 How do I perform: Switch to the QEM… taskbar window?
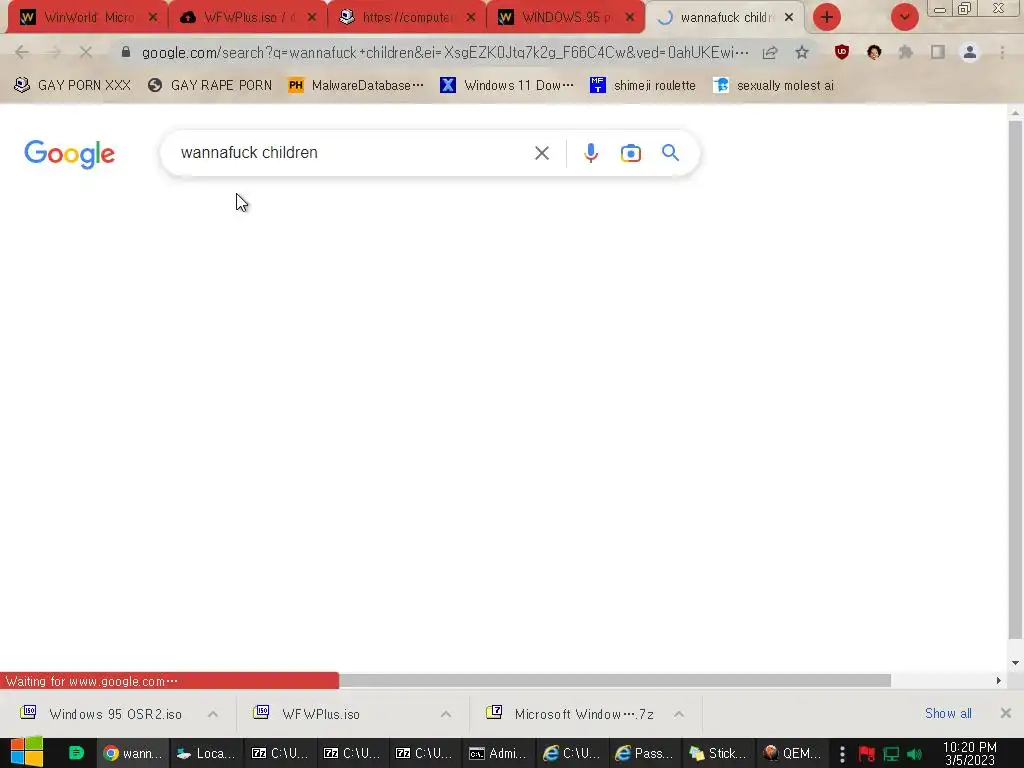[x=790, y=753]
